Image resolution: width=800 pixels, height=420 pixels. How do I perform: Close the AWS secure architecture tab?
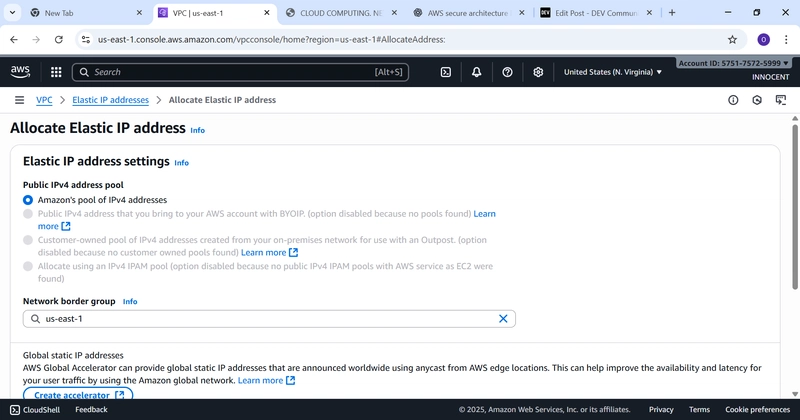[521, 13]
